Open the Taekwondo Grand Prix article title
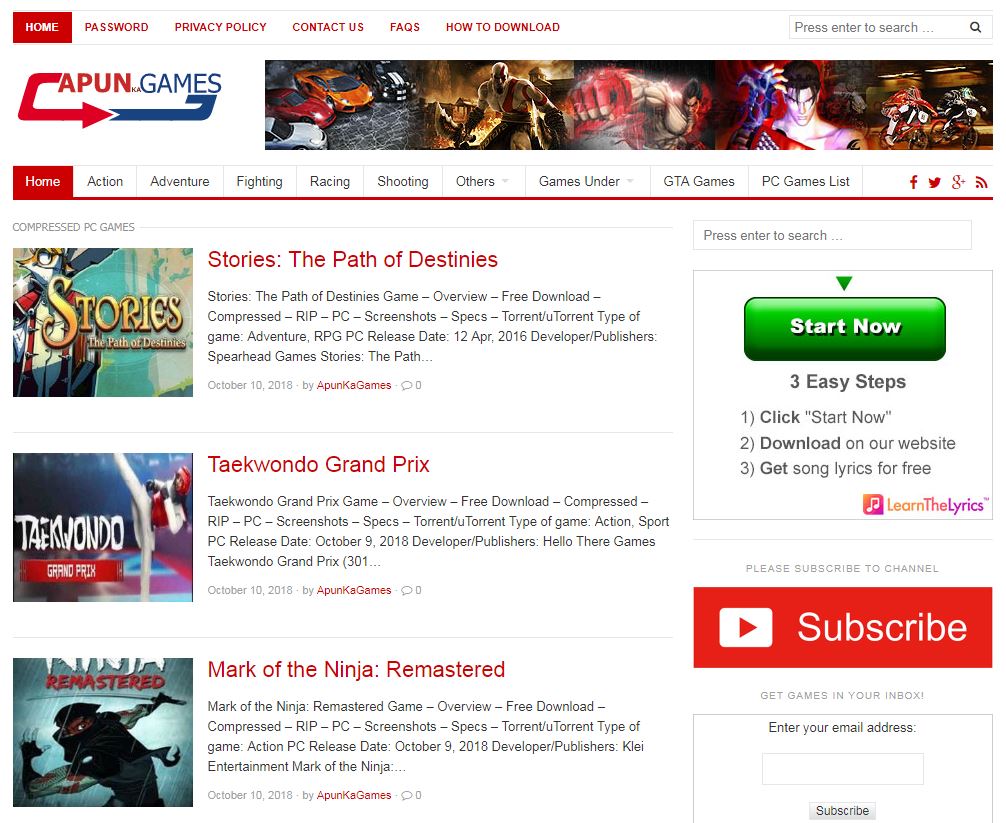The image size is (1006, 823). (x=318, y=464)
